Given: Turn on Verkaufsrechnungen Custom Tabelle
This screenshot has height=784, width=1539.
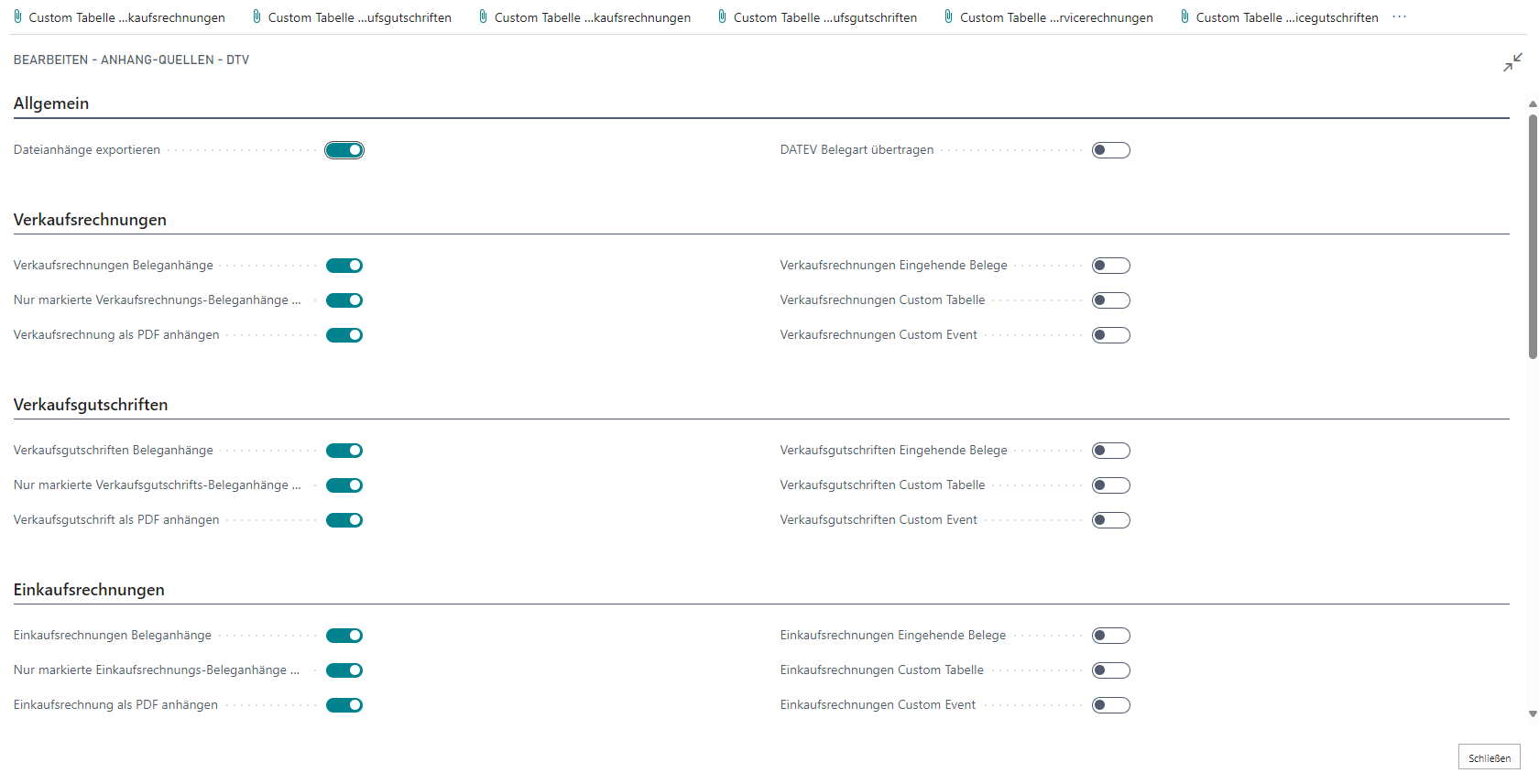Looking at the screenshot, I should [1110, 300].
